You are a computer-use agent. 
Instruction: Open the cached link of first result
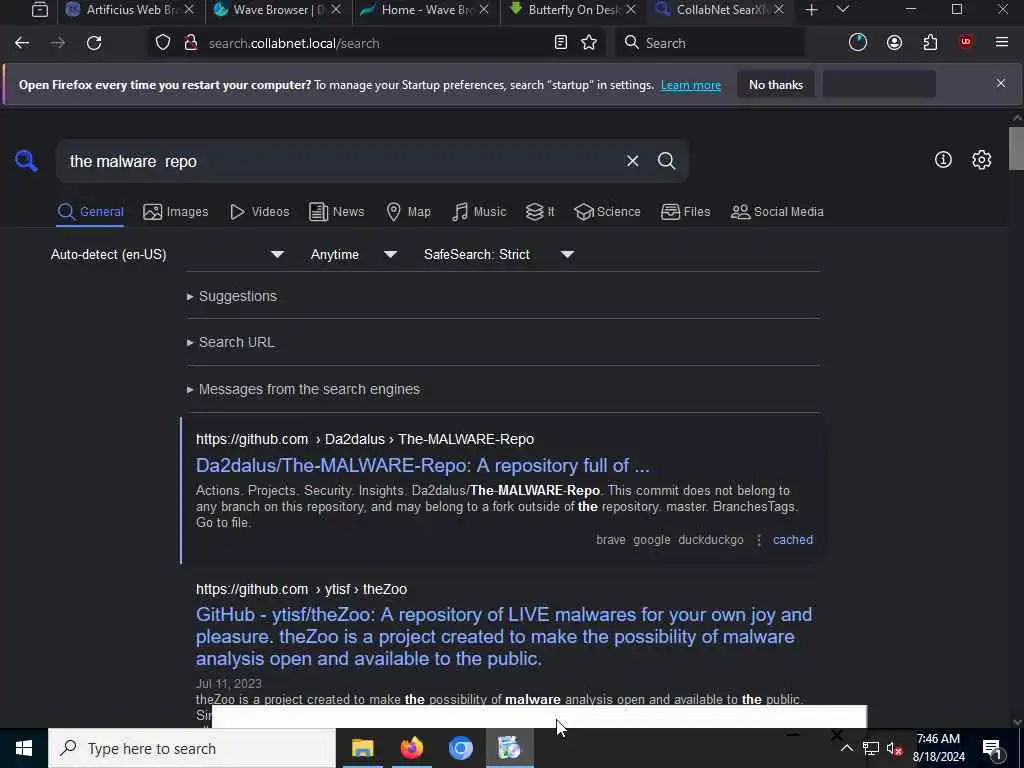click(793, 540)
